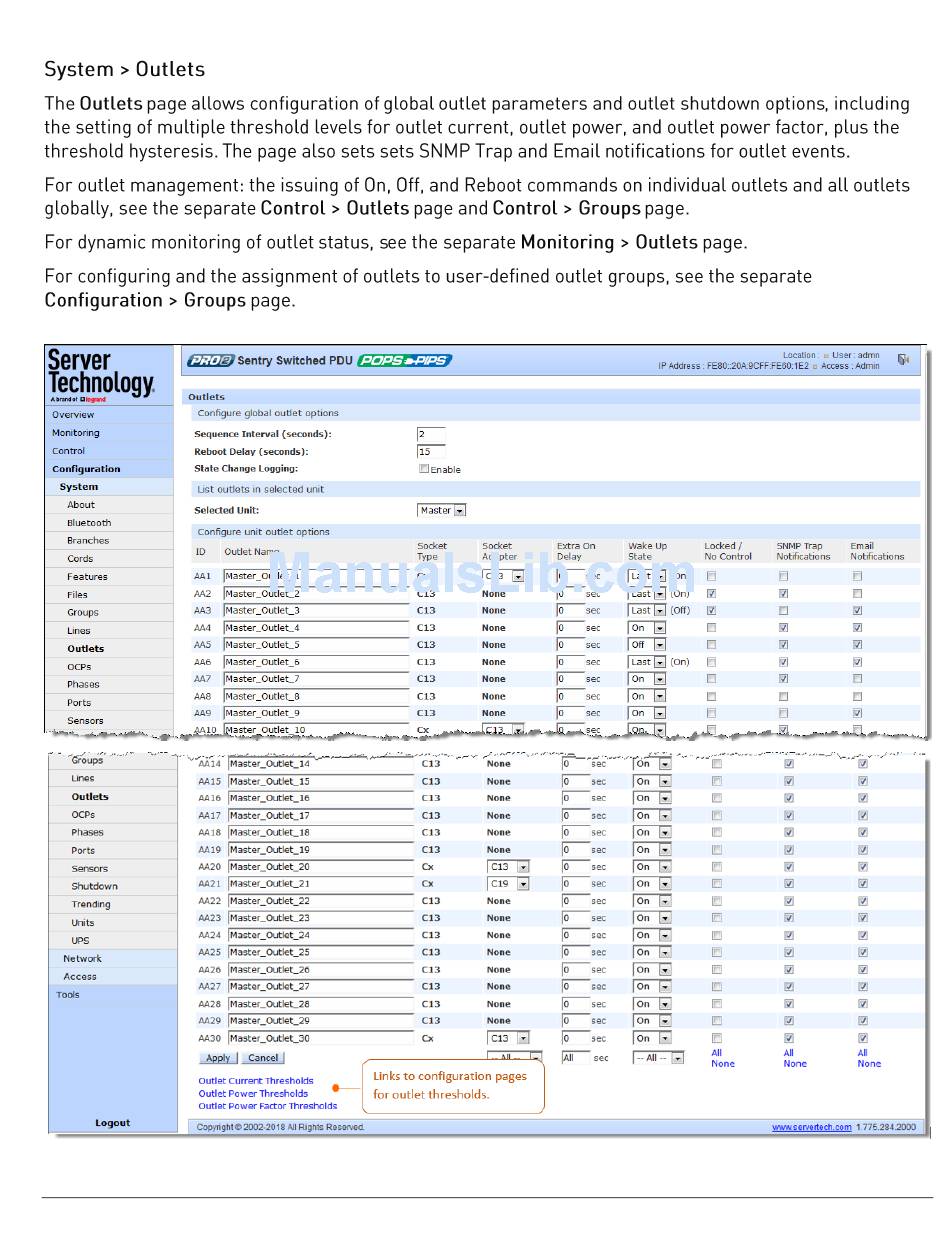
Task: Open Socket Adapter dropdown for Master_Outlet_30
Action: pyautogui.click(x=508, y=1038)
